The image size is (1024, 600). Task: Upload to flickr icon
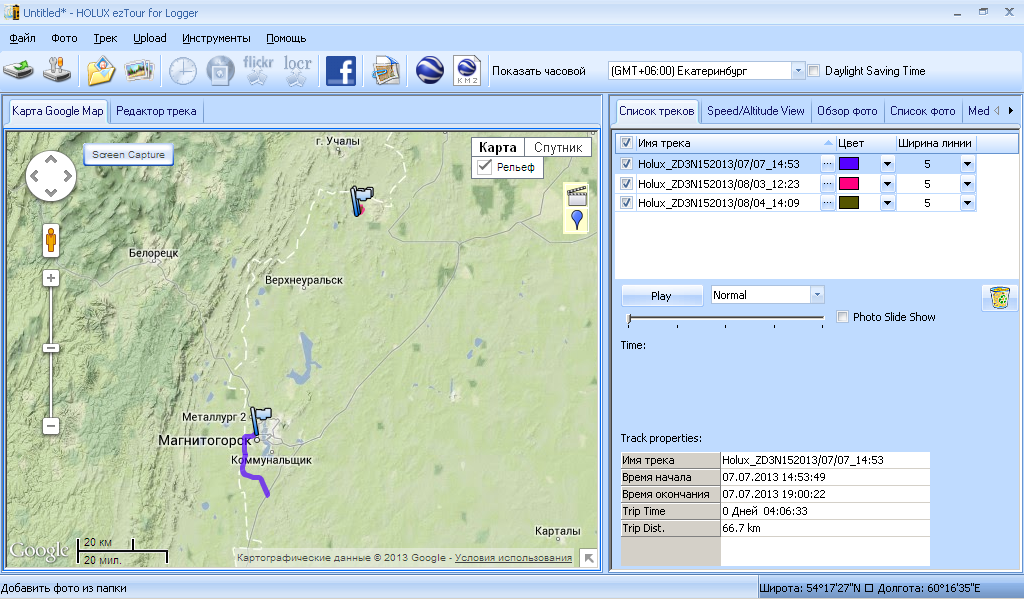coord(258,71)
